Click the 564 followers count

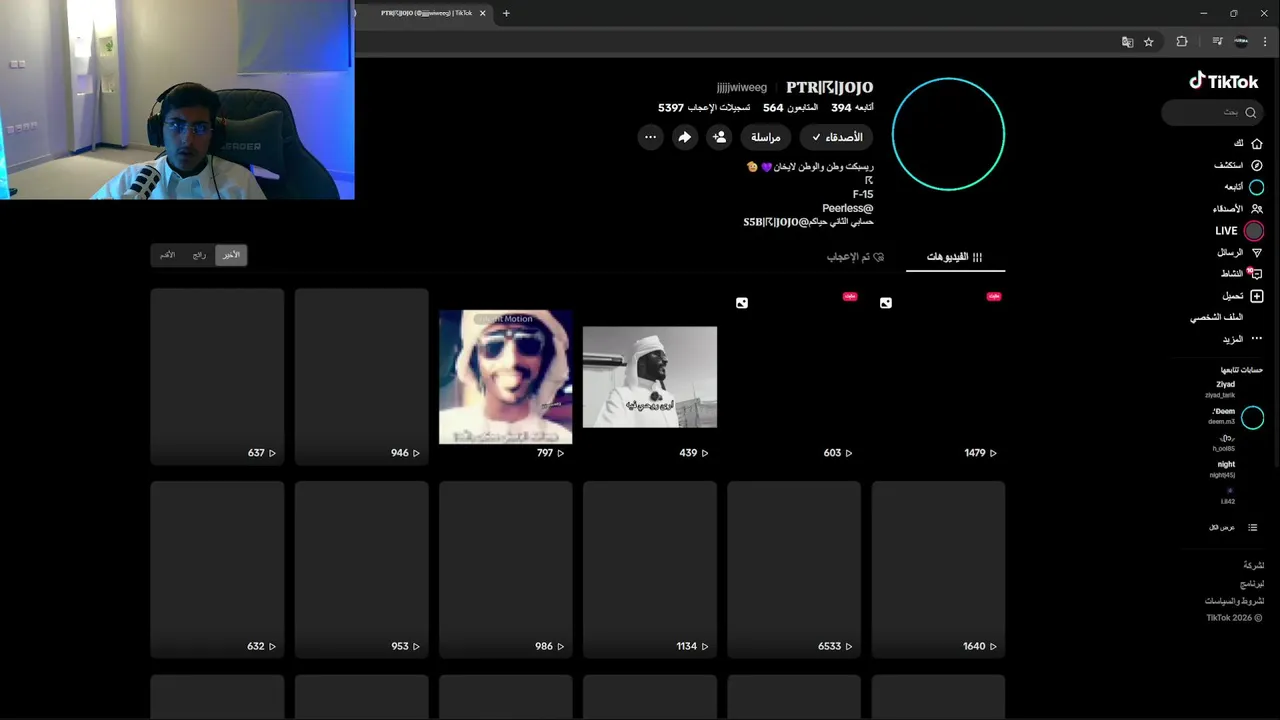click(x=790, y=108)
